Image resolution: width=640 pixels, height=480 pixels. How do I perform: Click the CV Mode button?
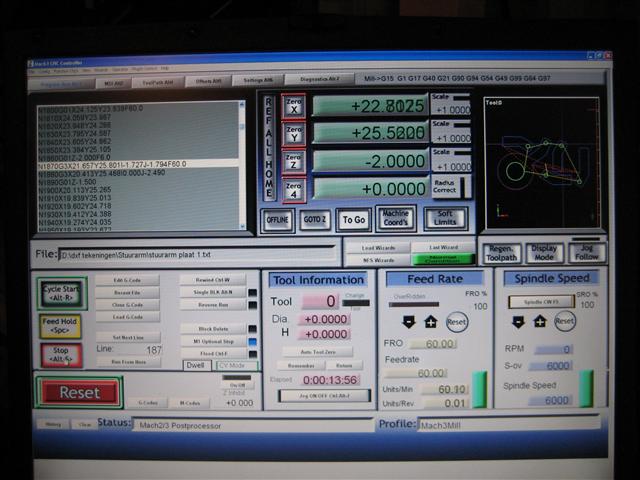click(237, 365)
